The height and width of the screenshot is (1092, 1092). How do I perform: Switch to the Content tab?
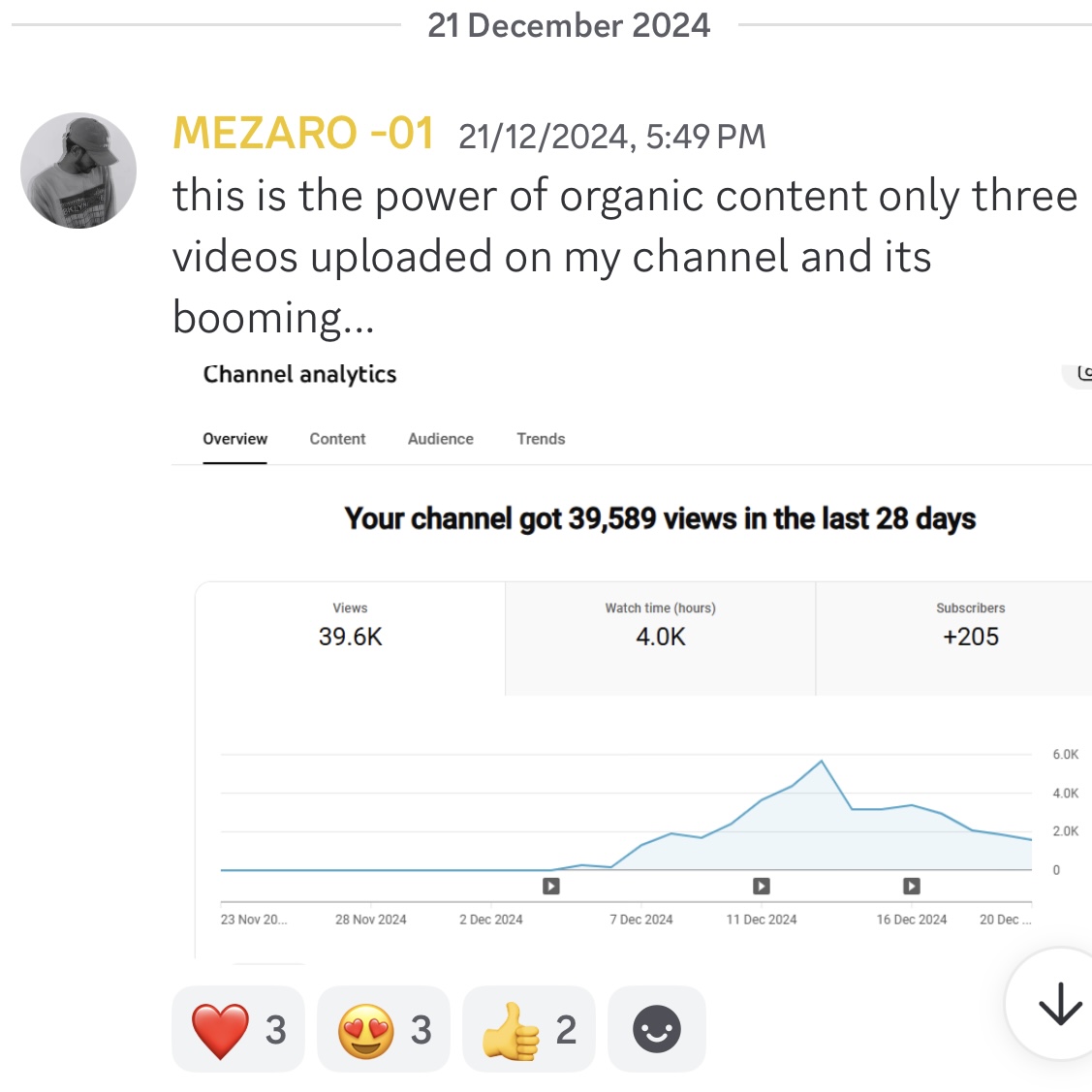[337, 439]
